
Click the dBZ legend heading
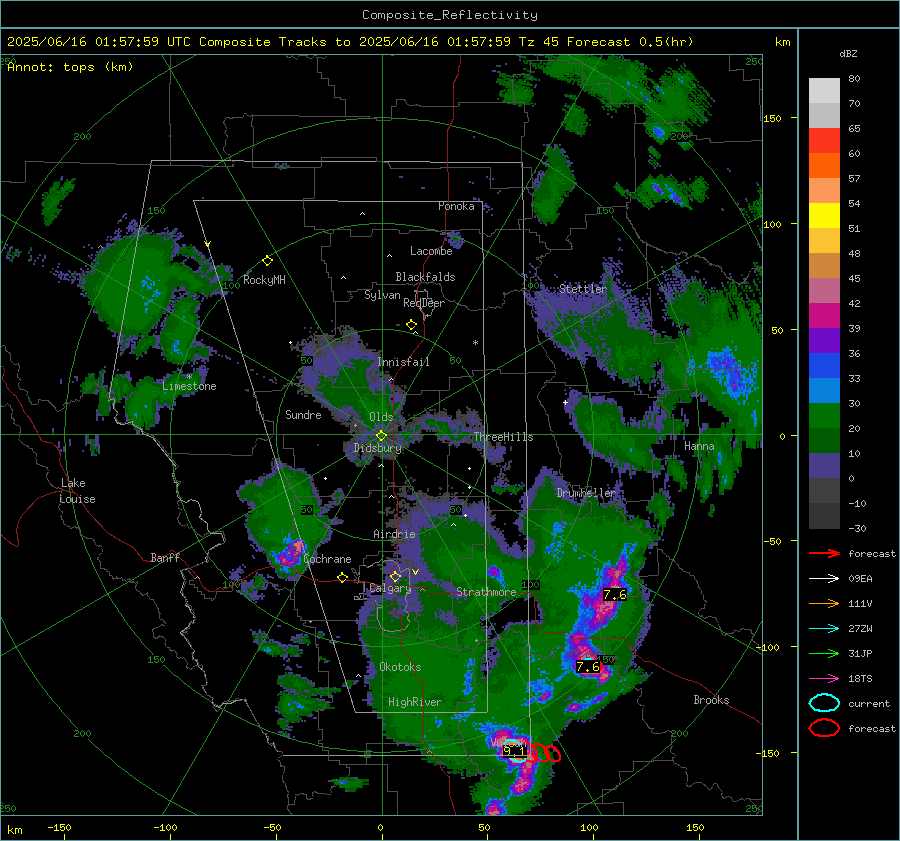[x=848, y=53]
